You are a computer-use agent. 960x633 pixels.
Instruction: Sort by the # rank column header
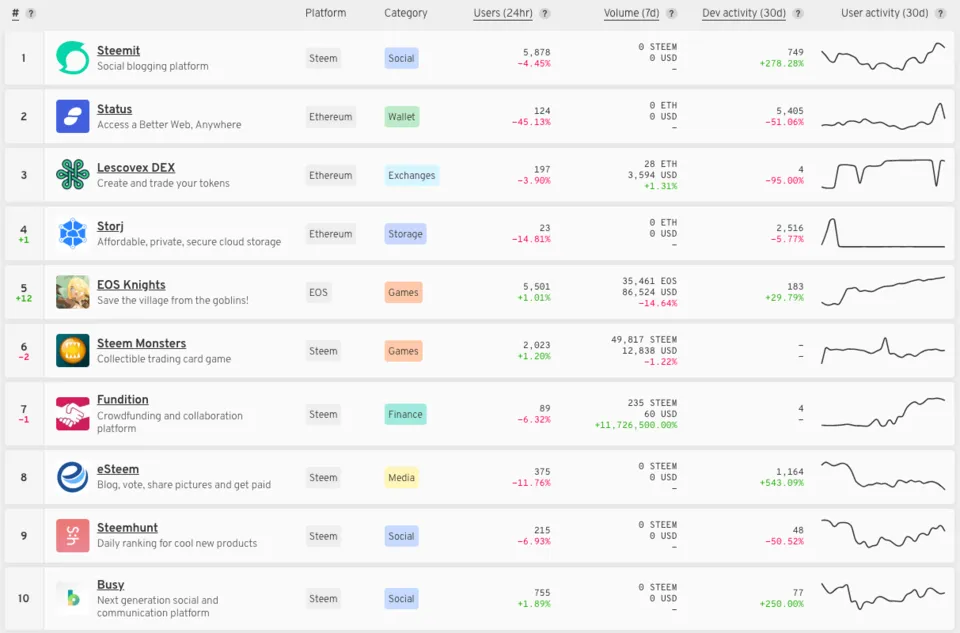(15, 13)
